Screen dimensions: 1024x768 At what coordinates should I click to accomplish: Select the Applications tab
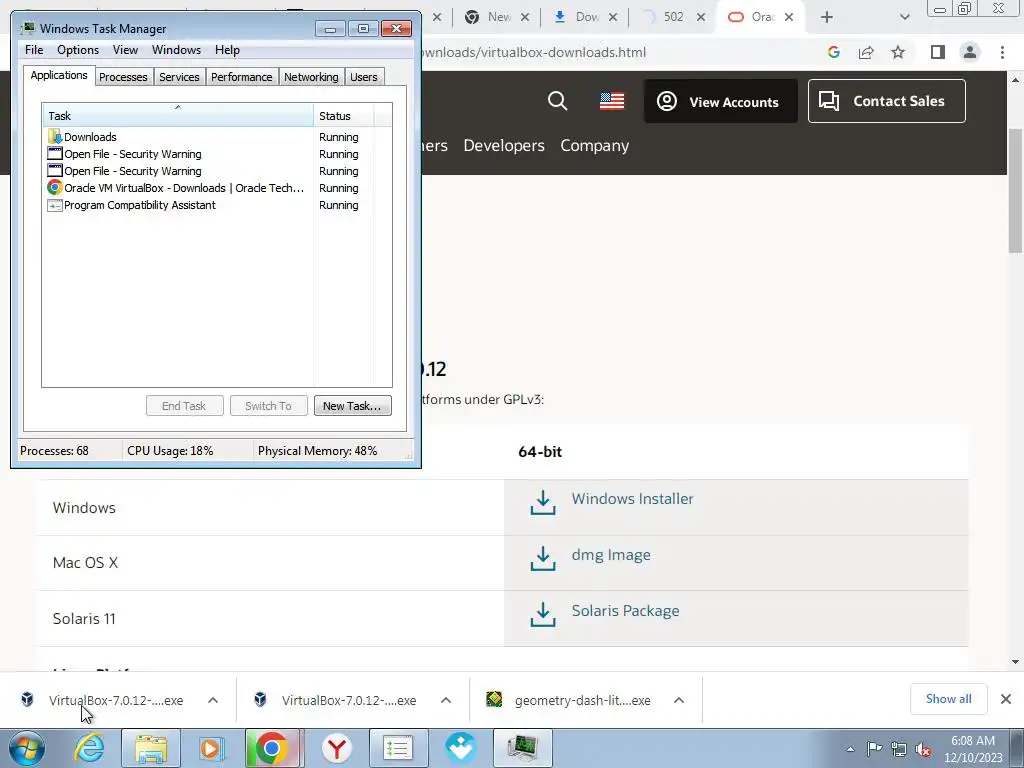click(59, 75)
